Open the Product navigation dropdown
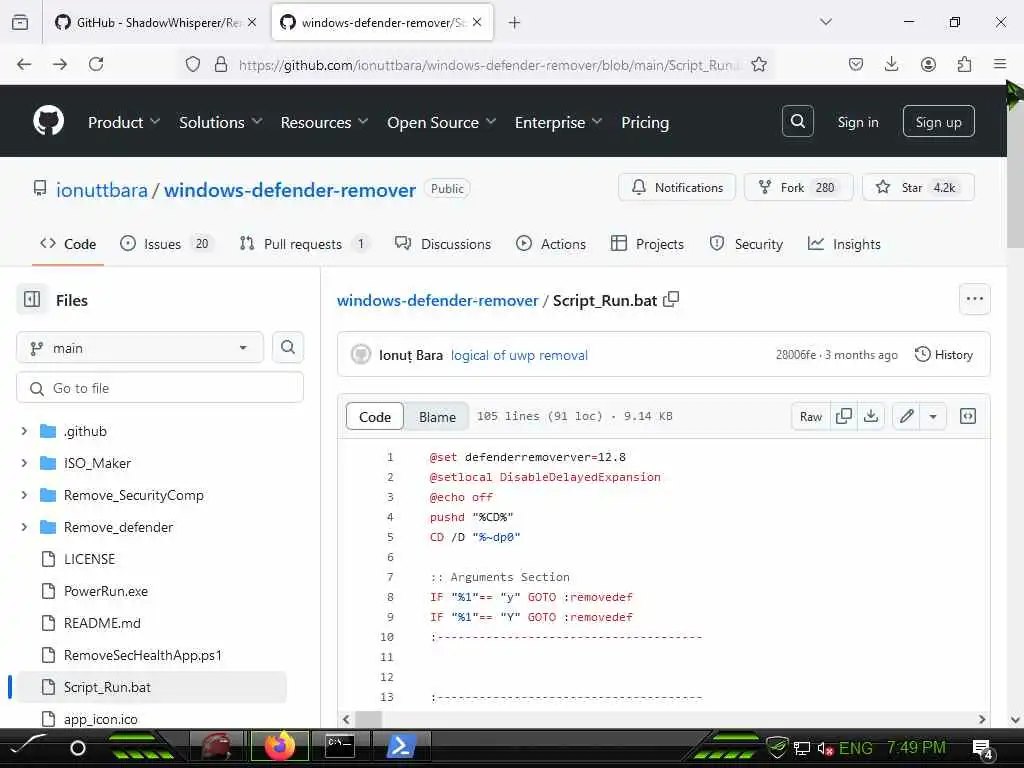1024x768 pixels. pyautogui.click(x=124, y=122)
